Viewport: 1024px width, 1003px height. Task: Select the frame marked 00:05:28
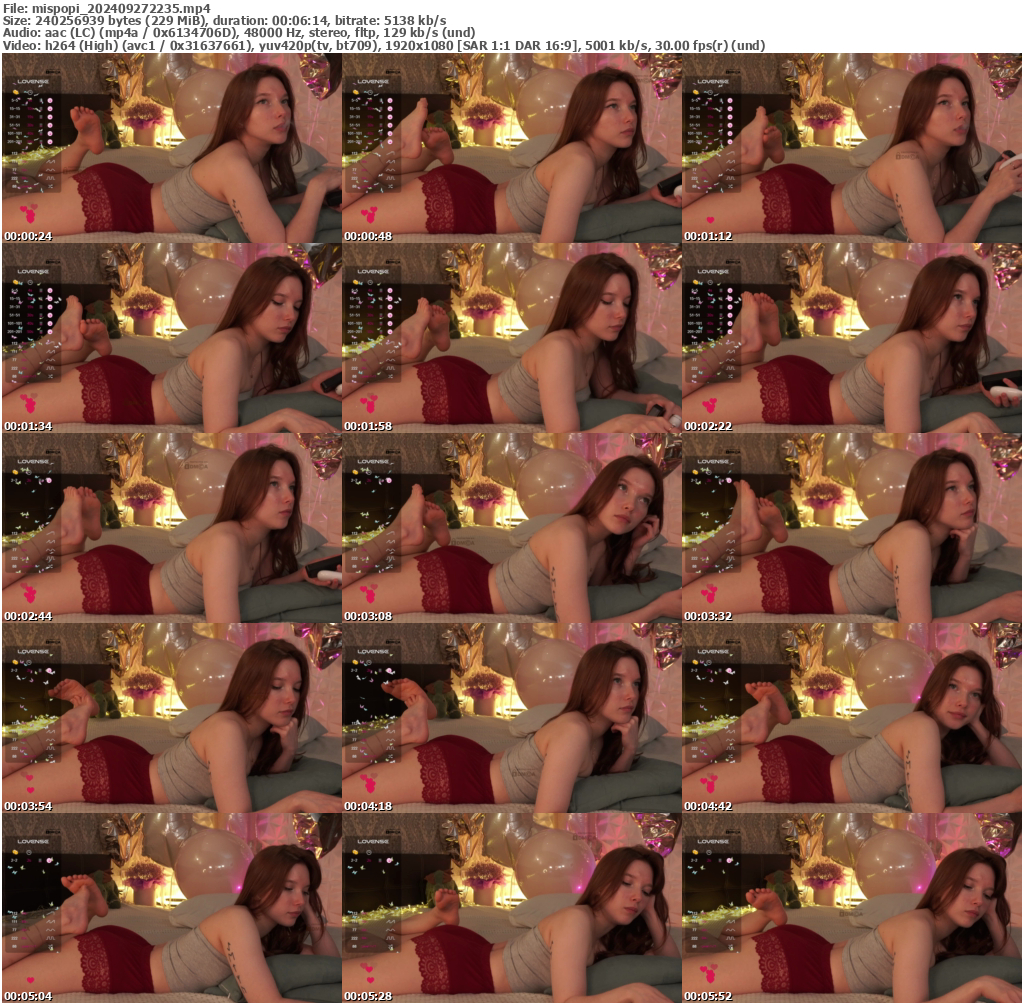[511, 908]
